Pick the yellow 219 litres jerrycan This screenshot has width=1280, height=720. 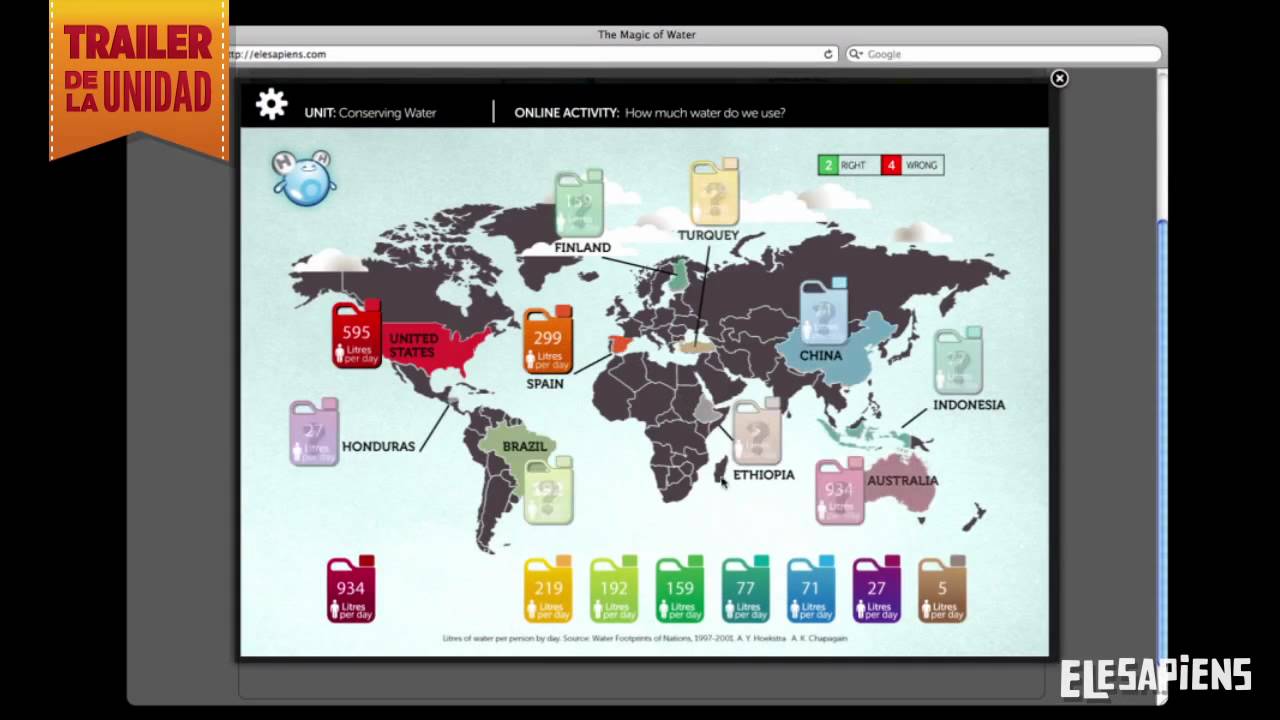tap(549, 590)
